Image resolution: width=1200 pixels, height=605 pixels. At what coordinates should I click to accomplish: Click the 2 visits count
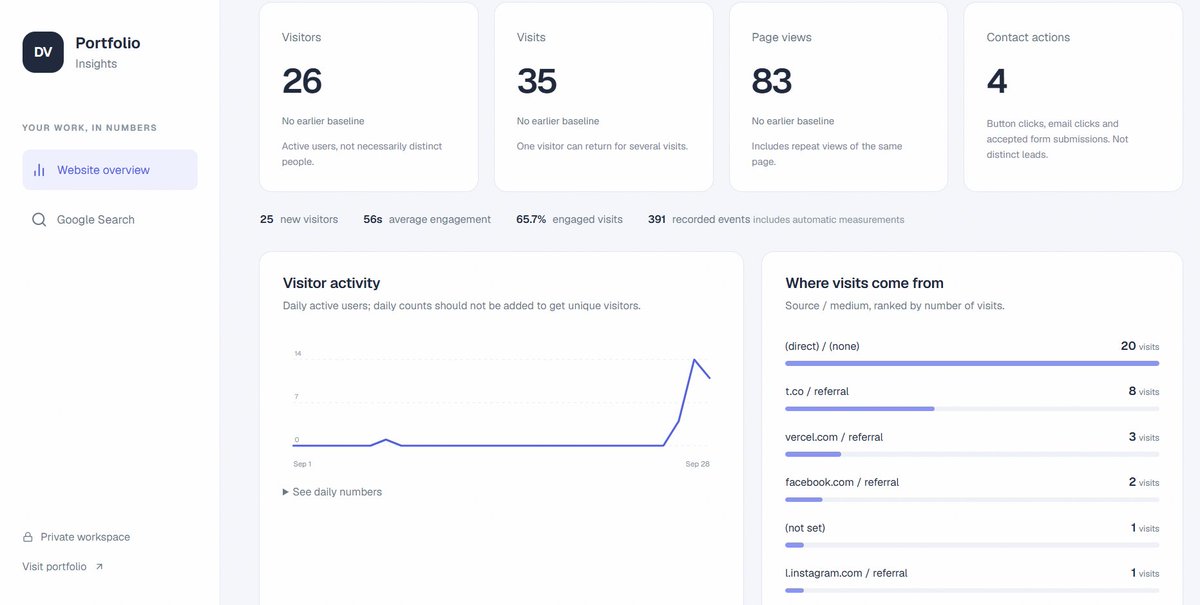click(1144, 482)
